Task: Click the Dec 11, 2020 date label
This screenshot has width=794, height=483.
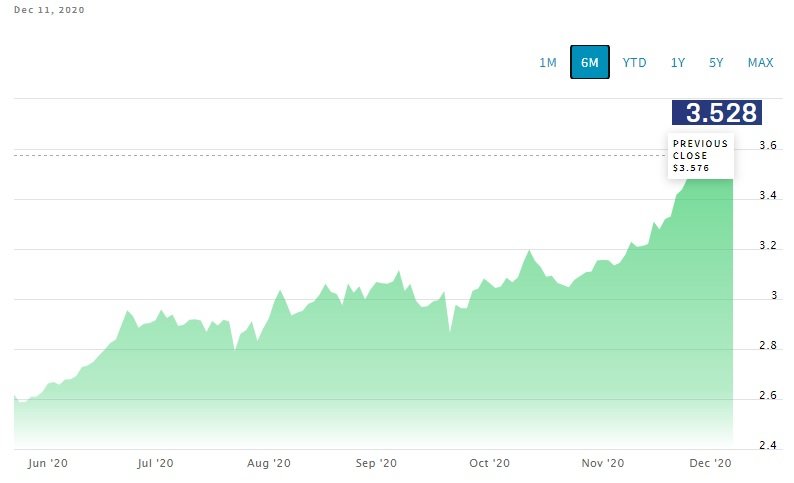Action: pyautogui.click(x=49, y=9)
